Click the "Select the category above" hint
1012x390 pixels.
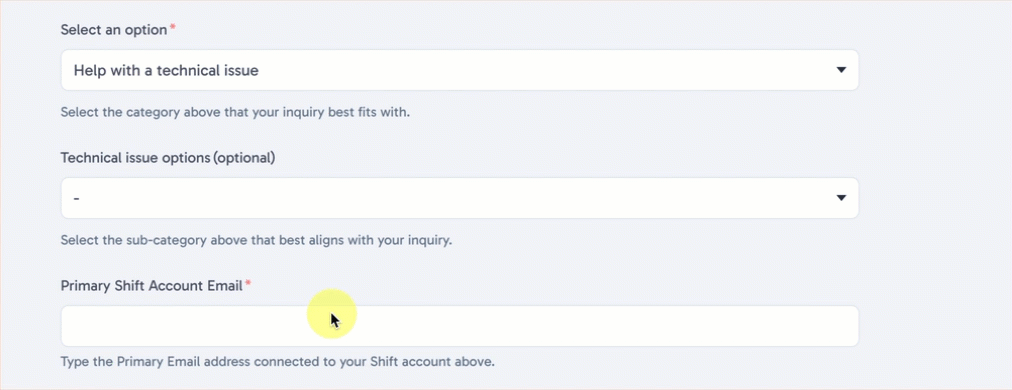pos(236,112)
